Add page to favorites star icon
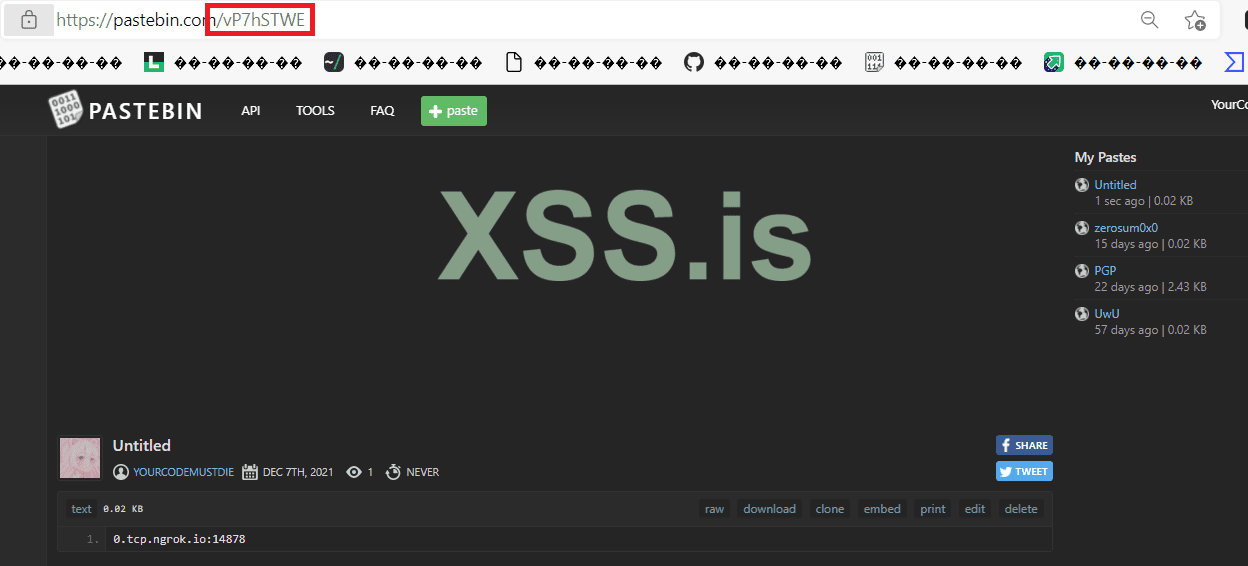 [1195, 20]
